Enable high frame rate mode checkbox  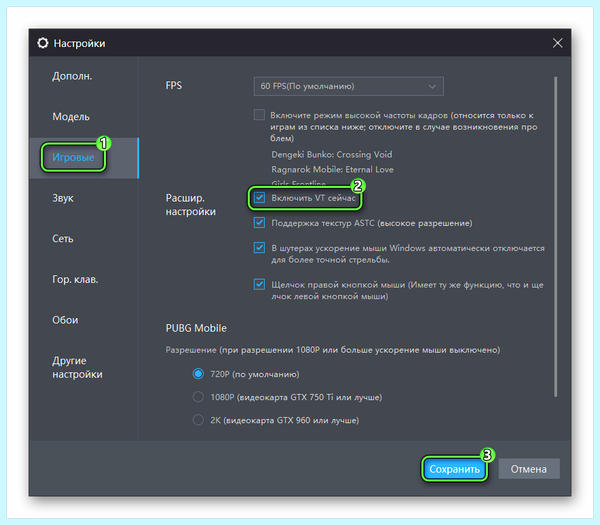tap(259, 115)
